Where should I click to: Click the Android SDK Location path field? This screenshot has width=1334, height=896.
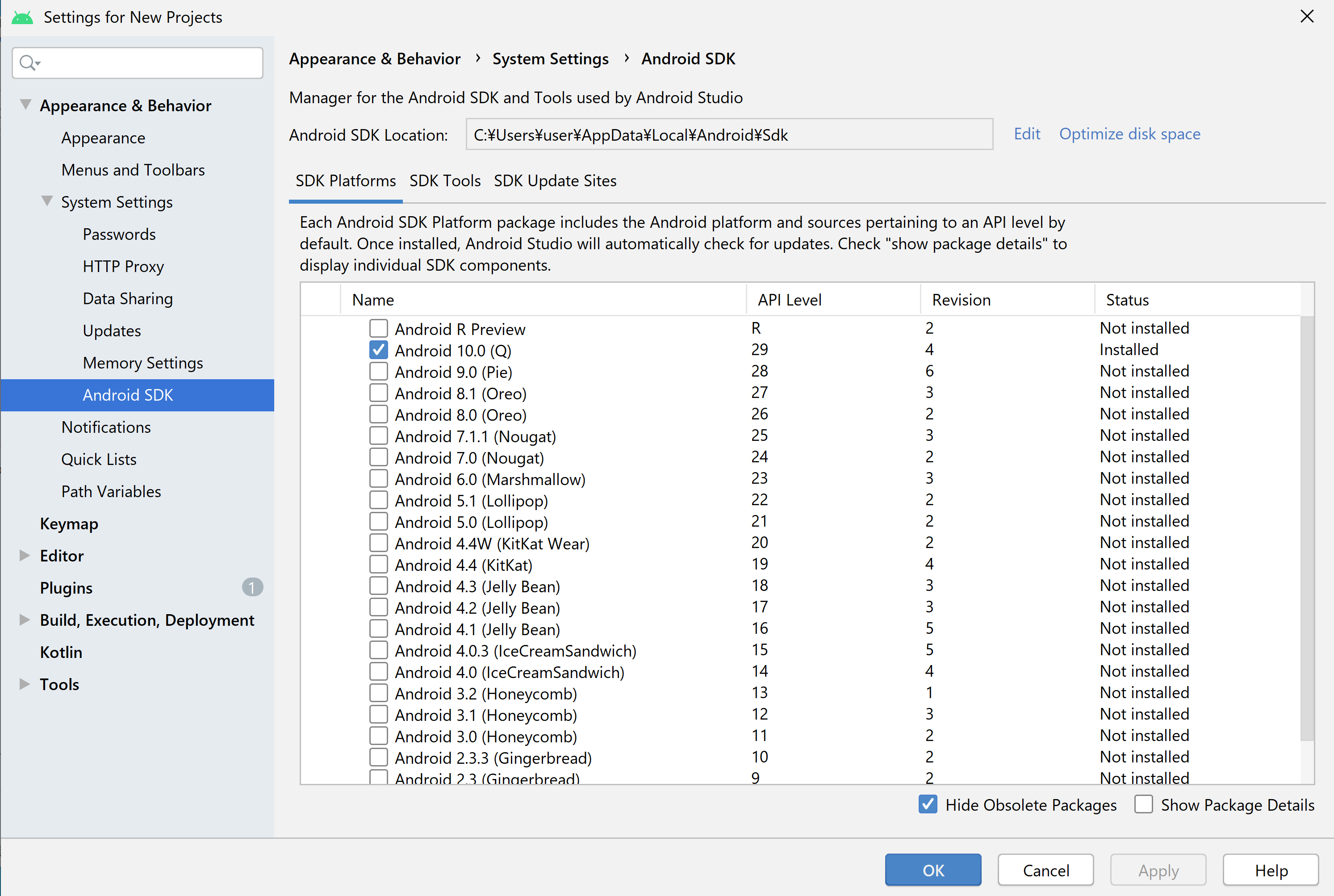point(730,134)
